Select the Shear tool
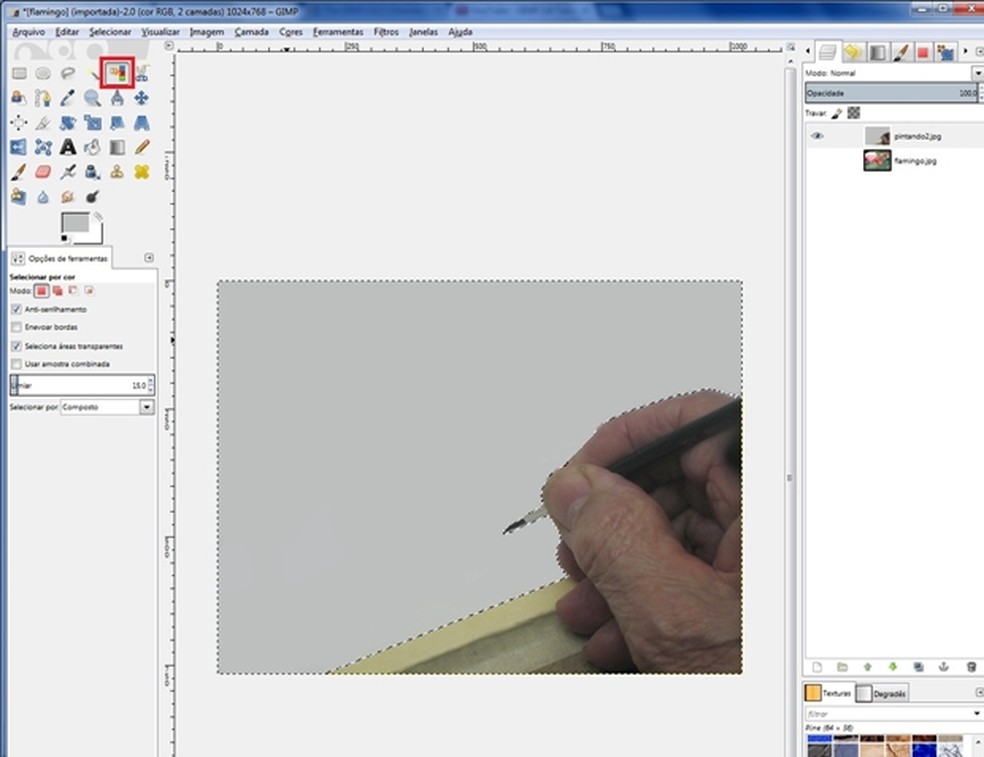Image resolution: width=984 pixels, height=757 pixels. click(x=117, y=122)
